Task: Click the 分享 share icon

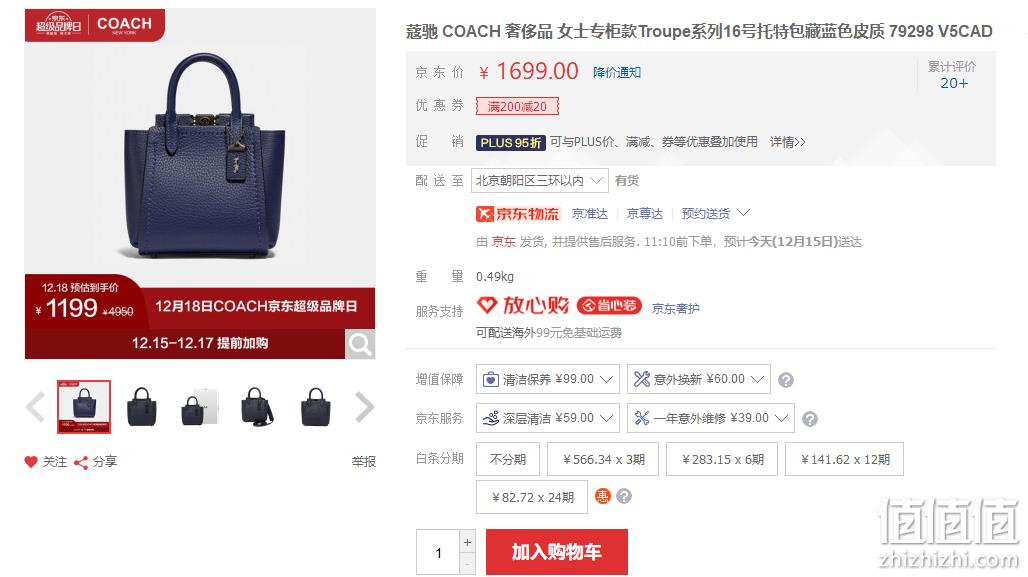Action: click(81, 463)
